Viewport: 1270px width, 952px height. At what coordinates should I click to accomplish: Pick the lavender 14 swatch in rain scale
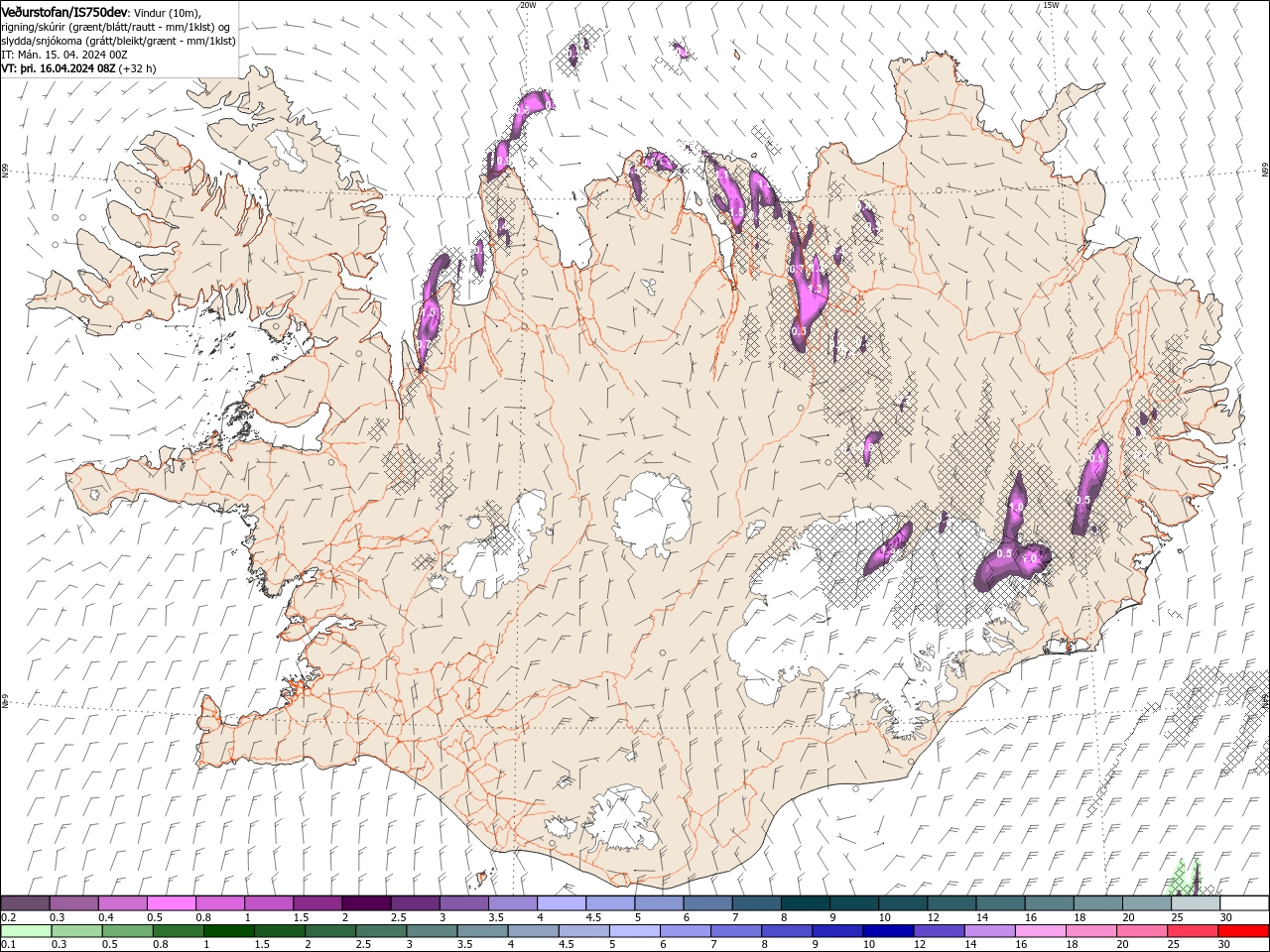pos(990,931)
